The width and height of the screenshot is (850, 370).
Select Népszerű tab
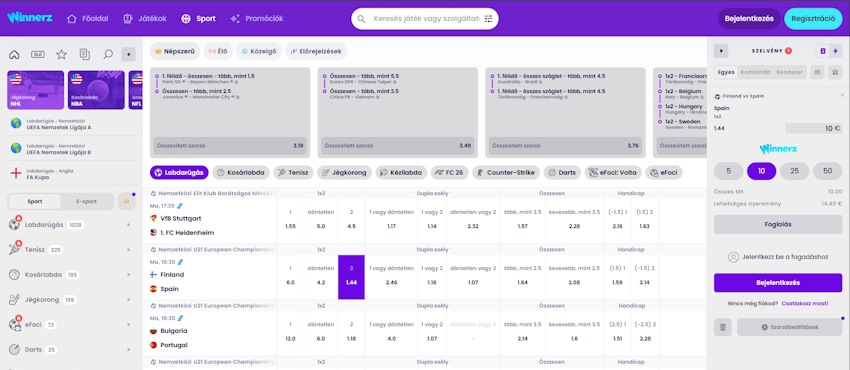pos(175,51)
